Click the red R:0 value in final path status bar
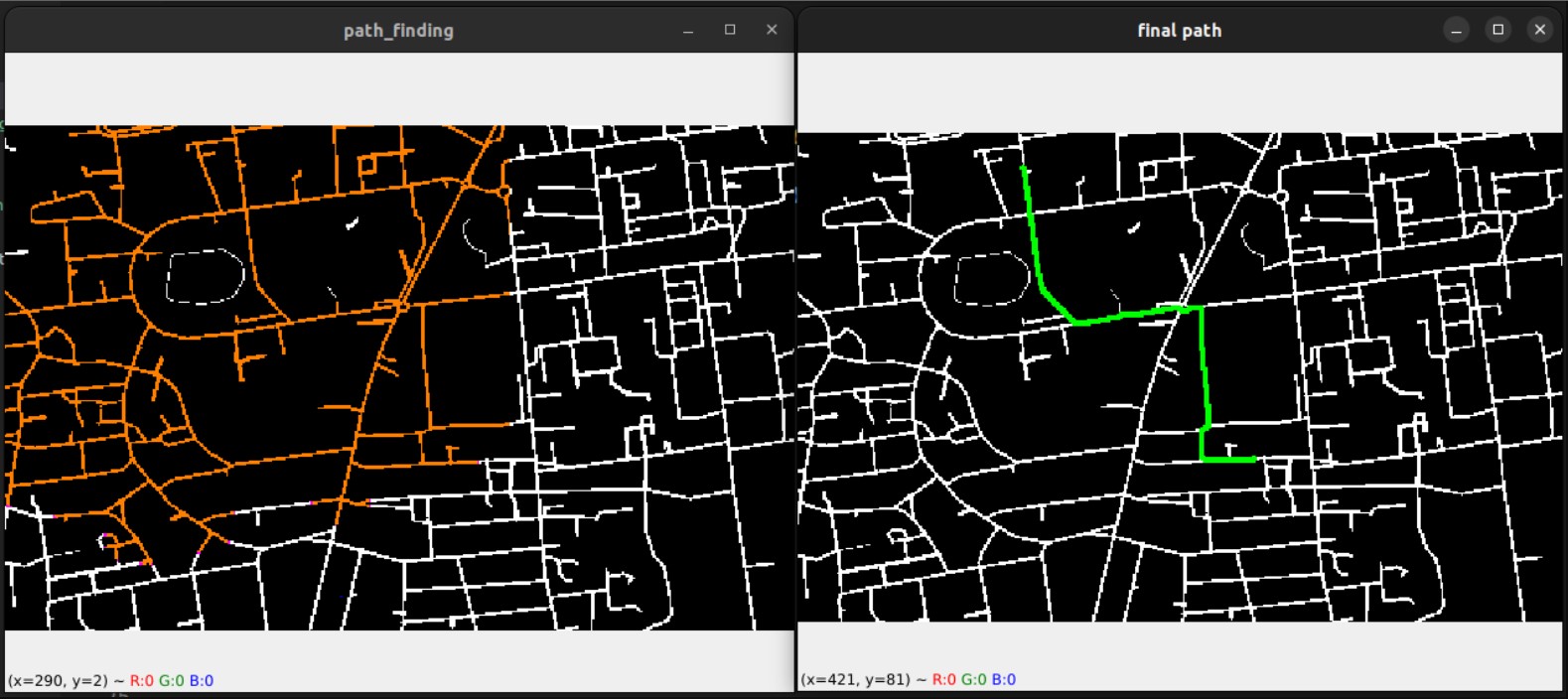The image size is (1568, 699). tap(943, 679)
